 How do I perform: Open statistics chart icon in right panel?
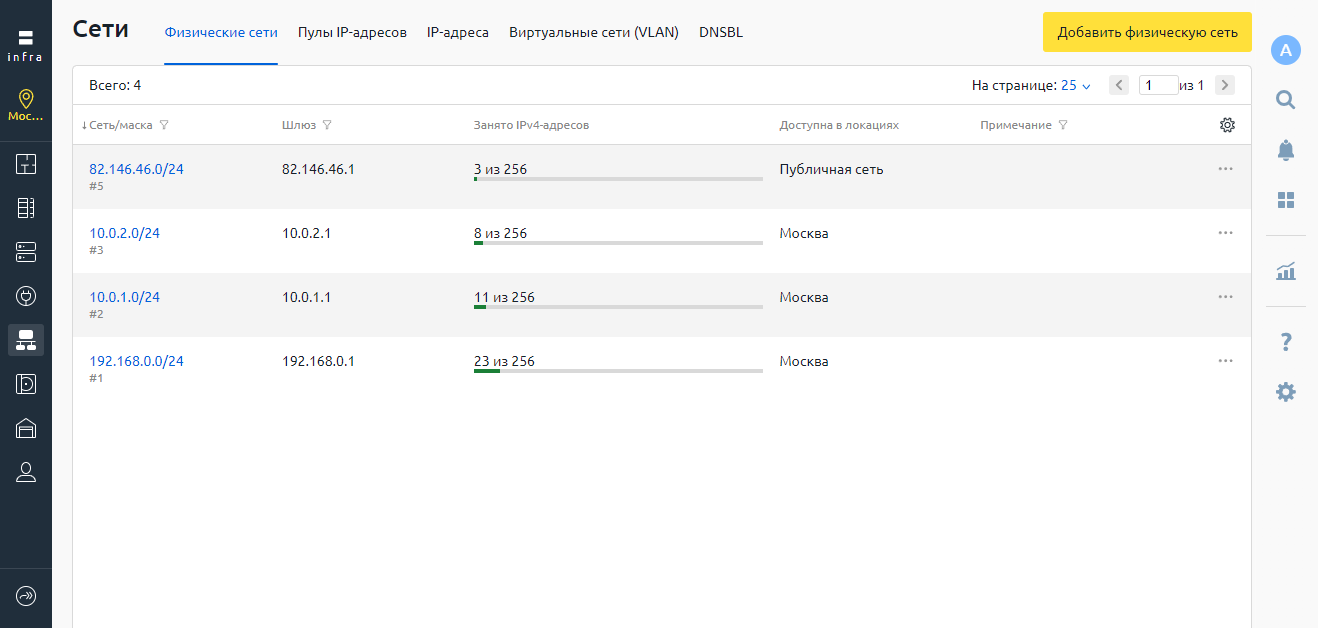pos(1286,271)
